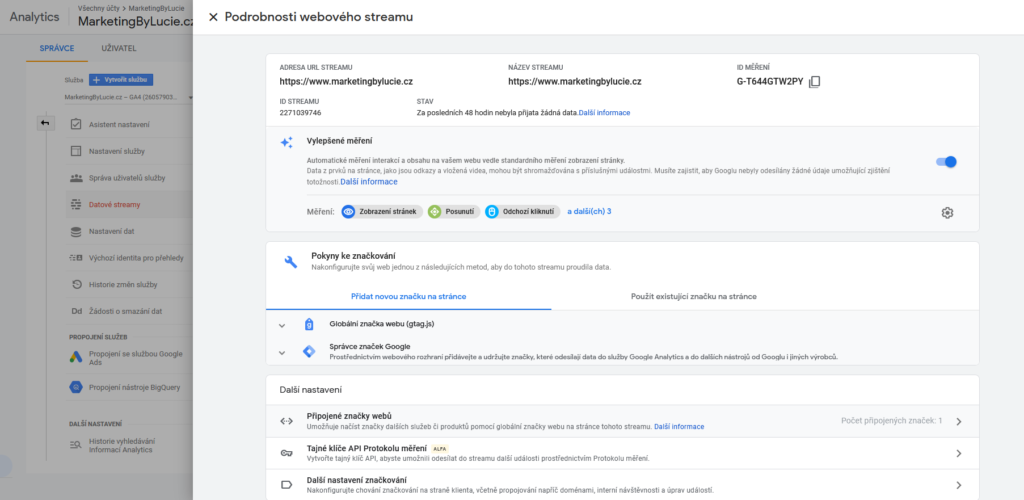This screenshot has width=1024, height=500.
Task: Open Správa uživatelů služby in the sidebar
Action: [x=129, y=178]
